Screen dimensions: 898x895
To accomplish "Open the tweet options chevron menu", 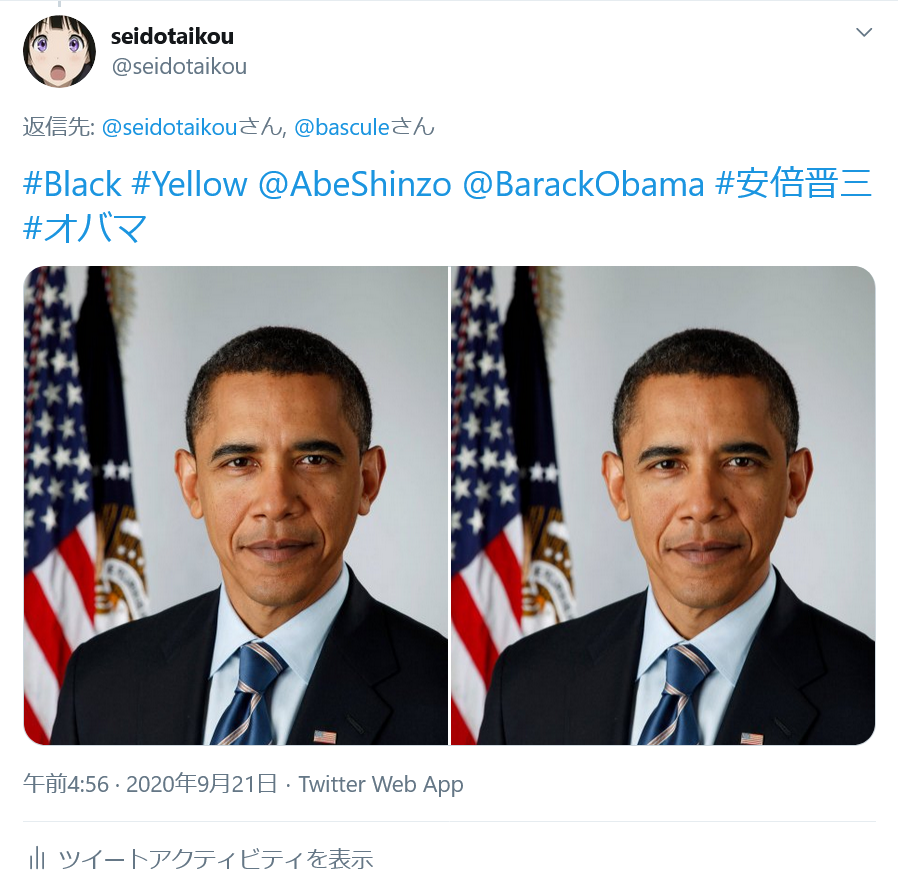I will pyautogui.click(x=864, y=32).
